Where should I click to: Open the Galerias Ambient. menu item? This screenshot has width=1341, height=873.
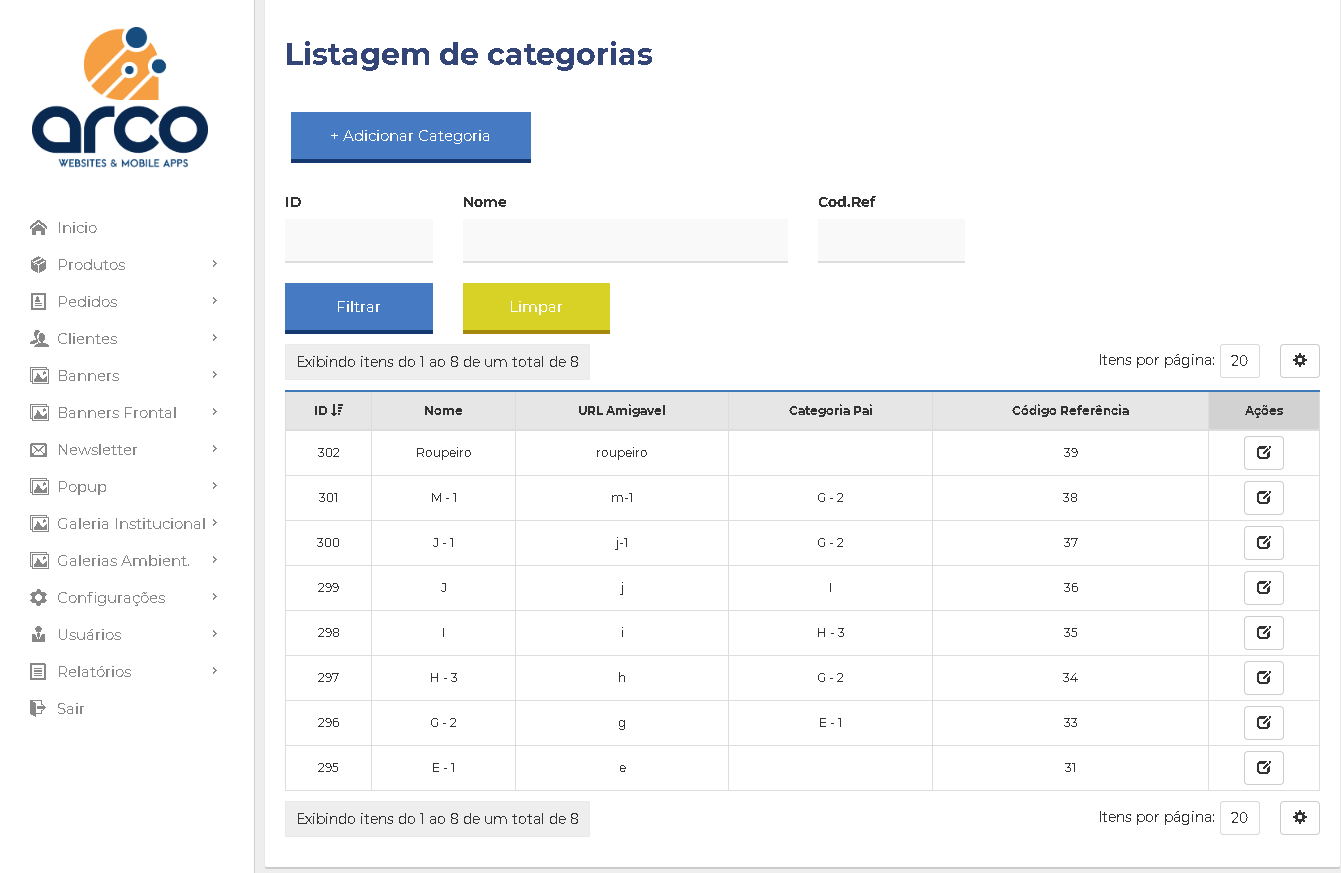coord(123,561)
